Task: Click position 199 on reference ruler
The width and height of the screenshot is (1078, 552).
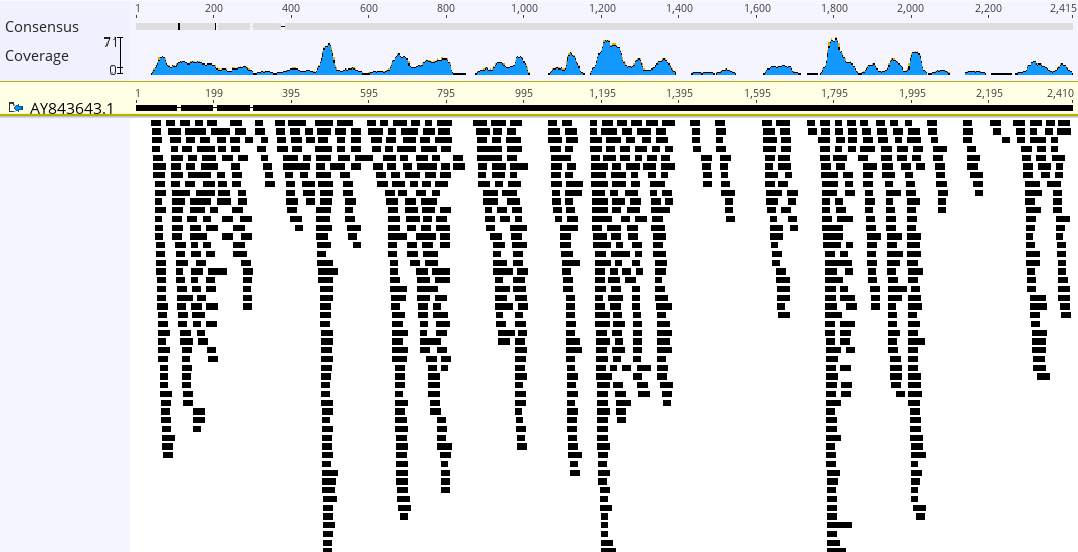Action: pos(213,93)
